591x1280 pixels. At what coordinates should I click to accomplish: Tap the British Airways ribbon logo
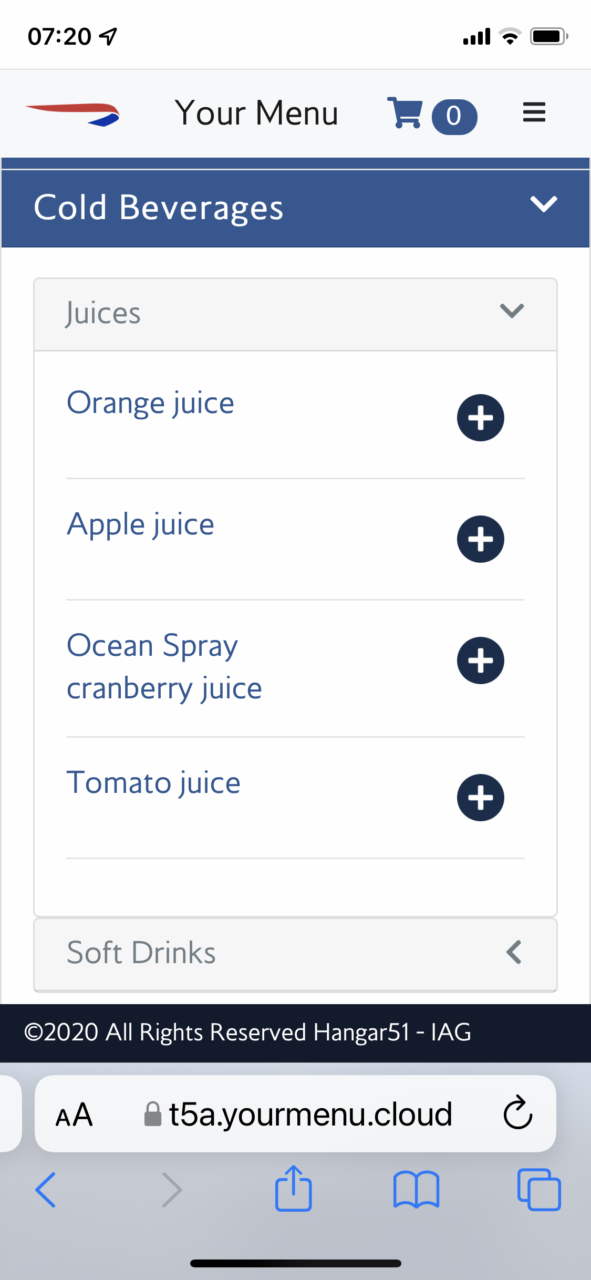[73, 113]
